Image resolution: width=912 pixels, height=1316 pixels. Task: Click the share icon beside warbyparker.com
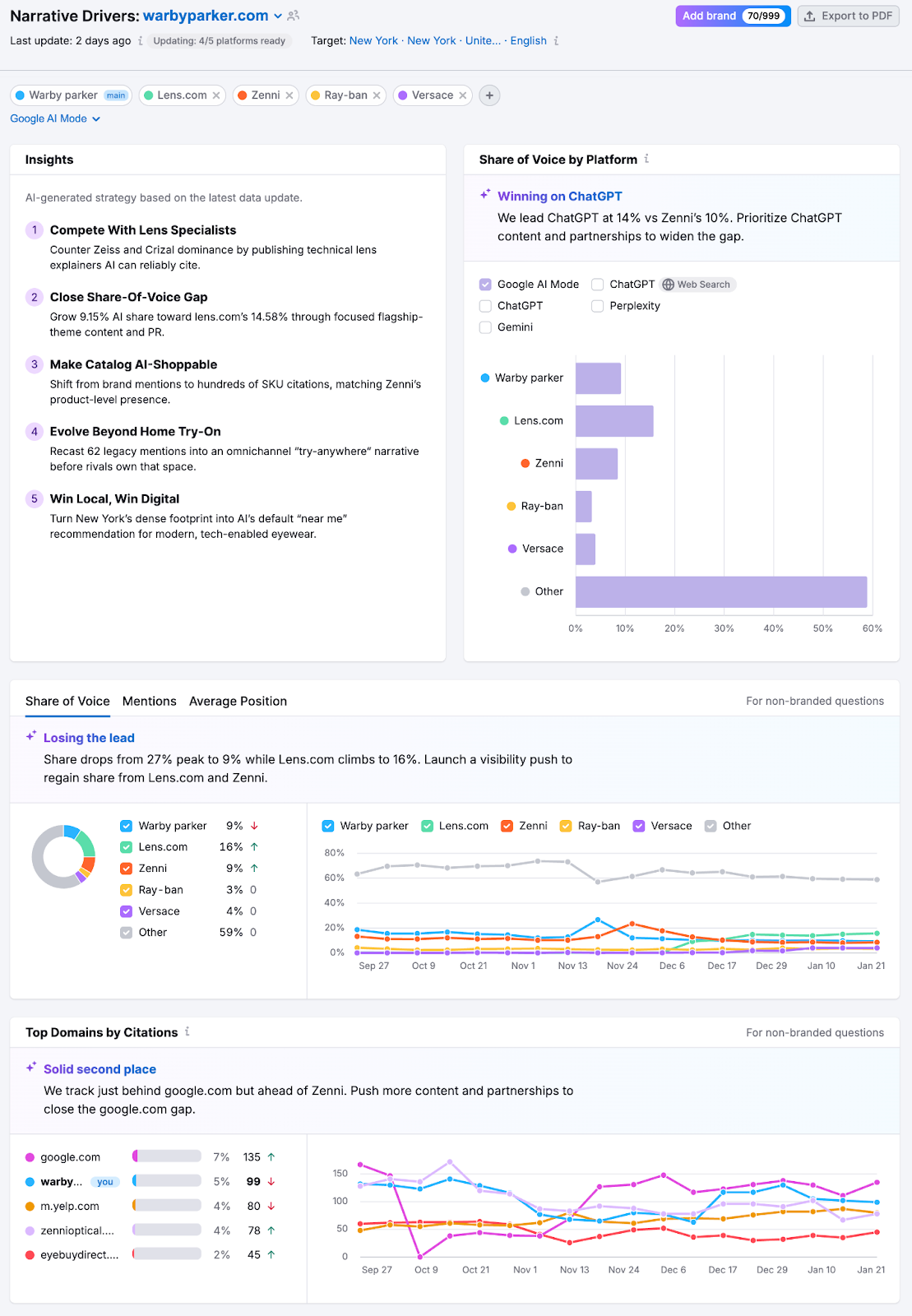(293, 16)
